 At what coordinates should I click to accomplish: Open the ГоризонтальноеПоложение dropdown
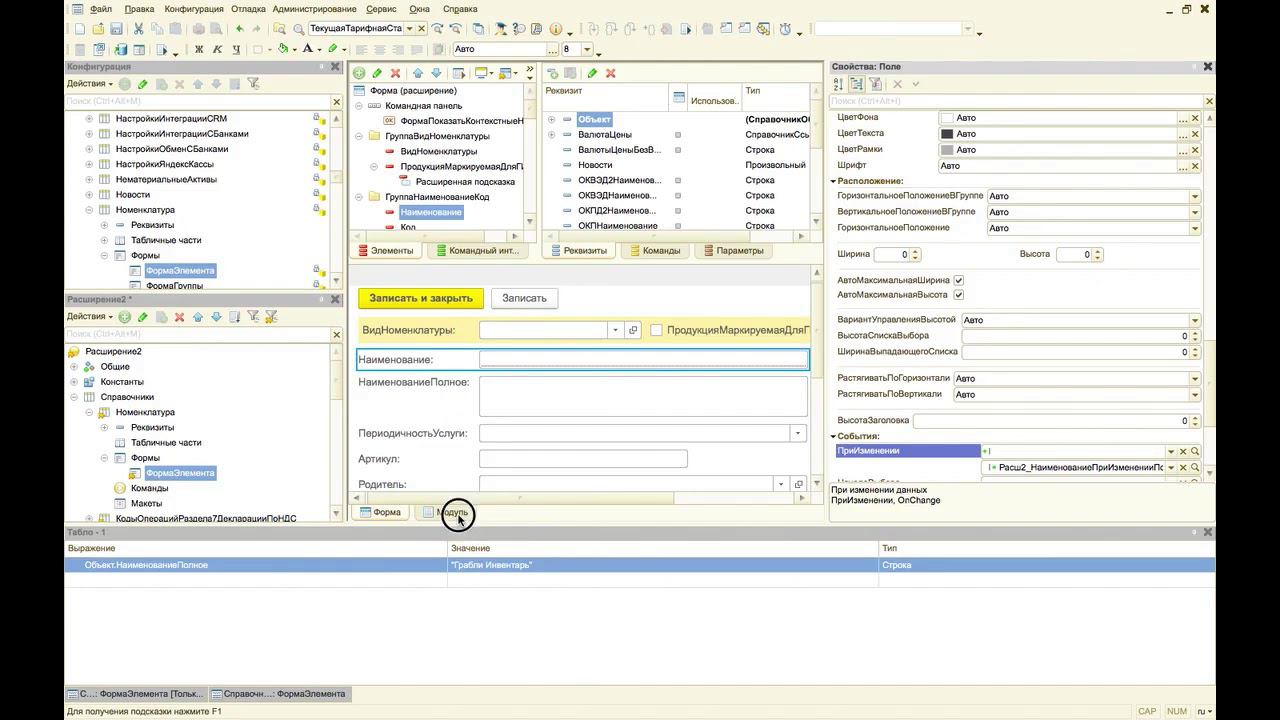[x=1194, y=228]
